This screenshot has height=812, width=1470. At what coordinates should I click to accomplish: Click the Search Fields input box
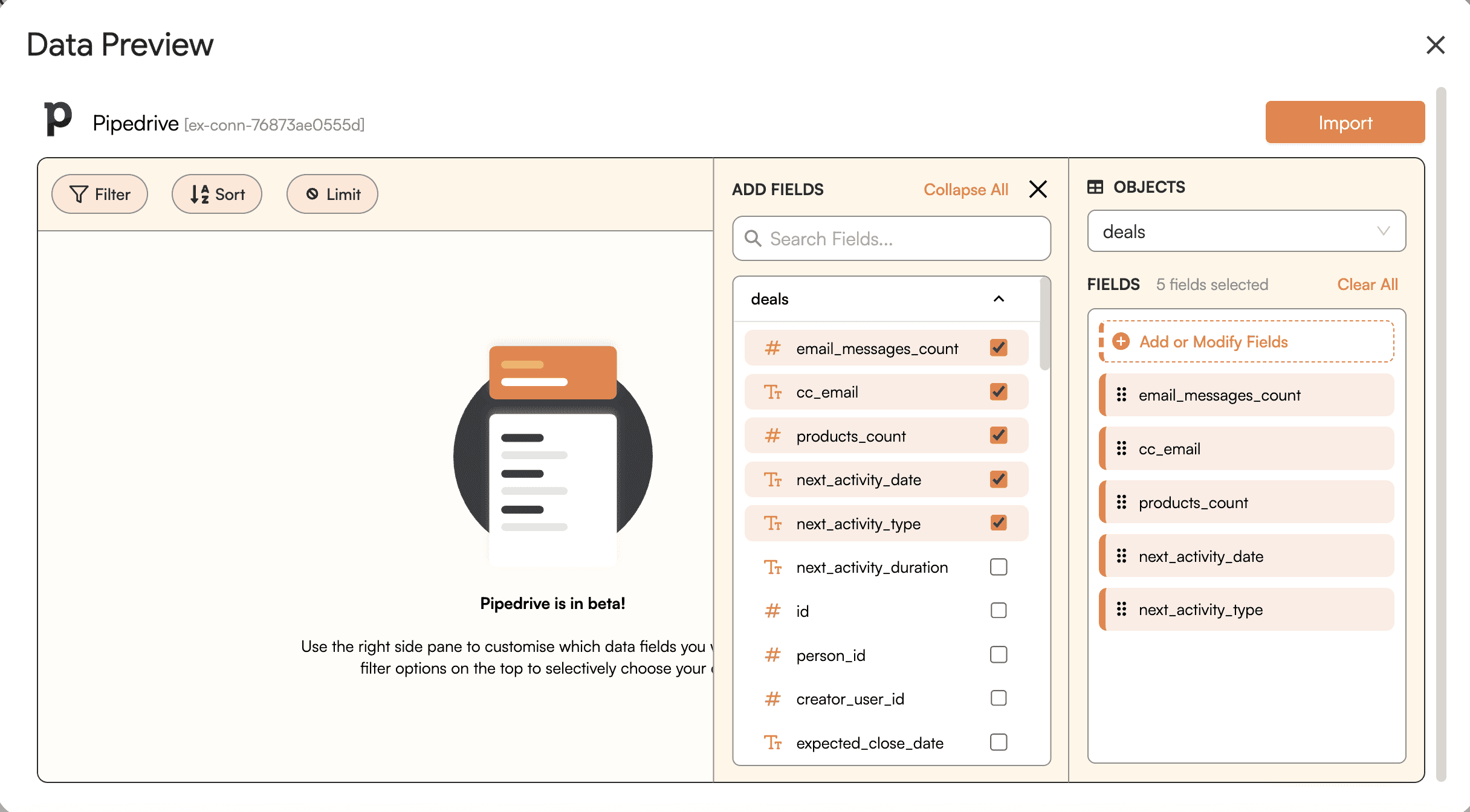[x=892, y=239]
